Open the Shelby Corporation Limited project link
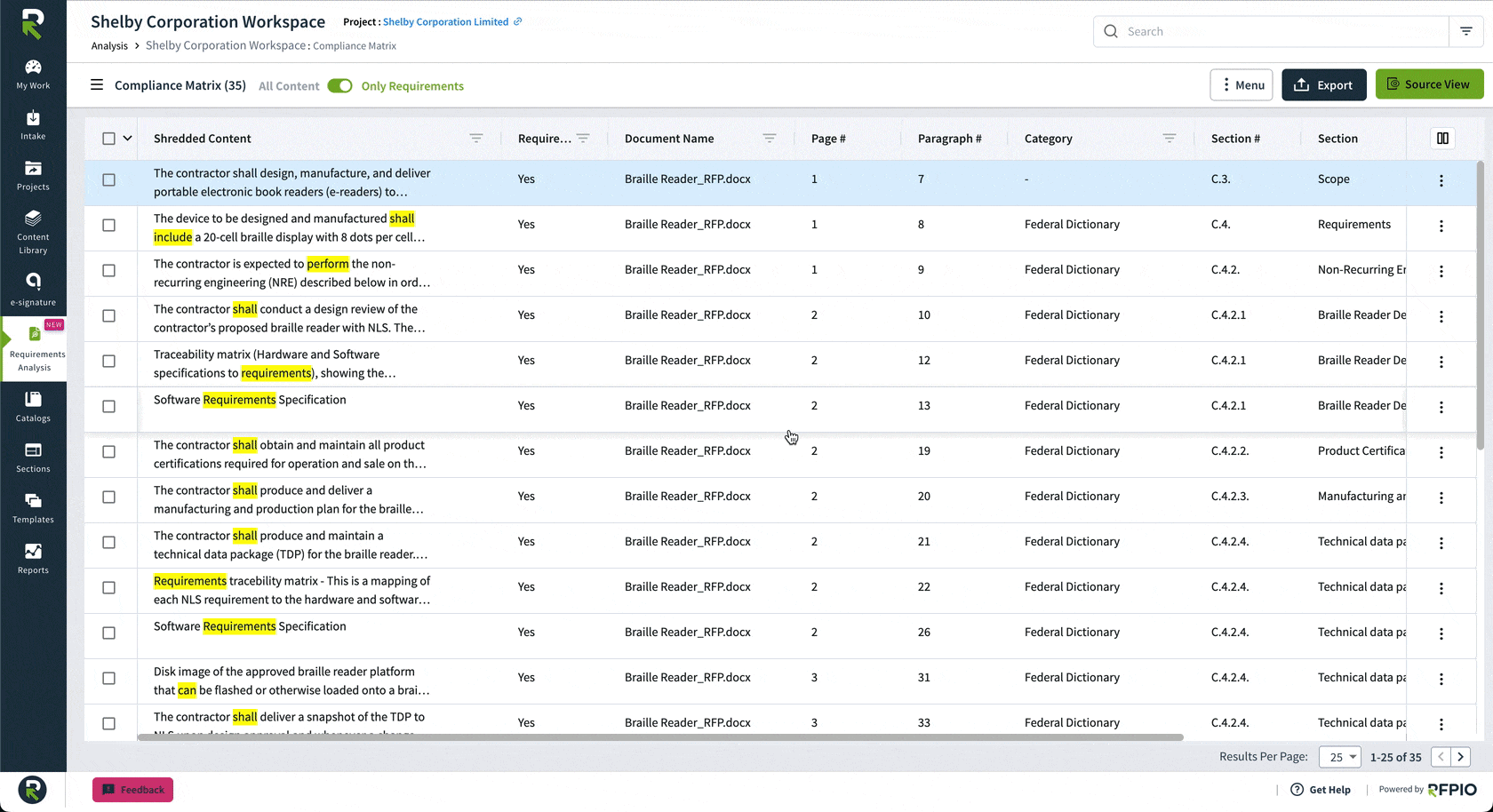This screenshot has height=812, width=1493. [x=445, y=21]
